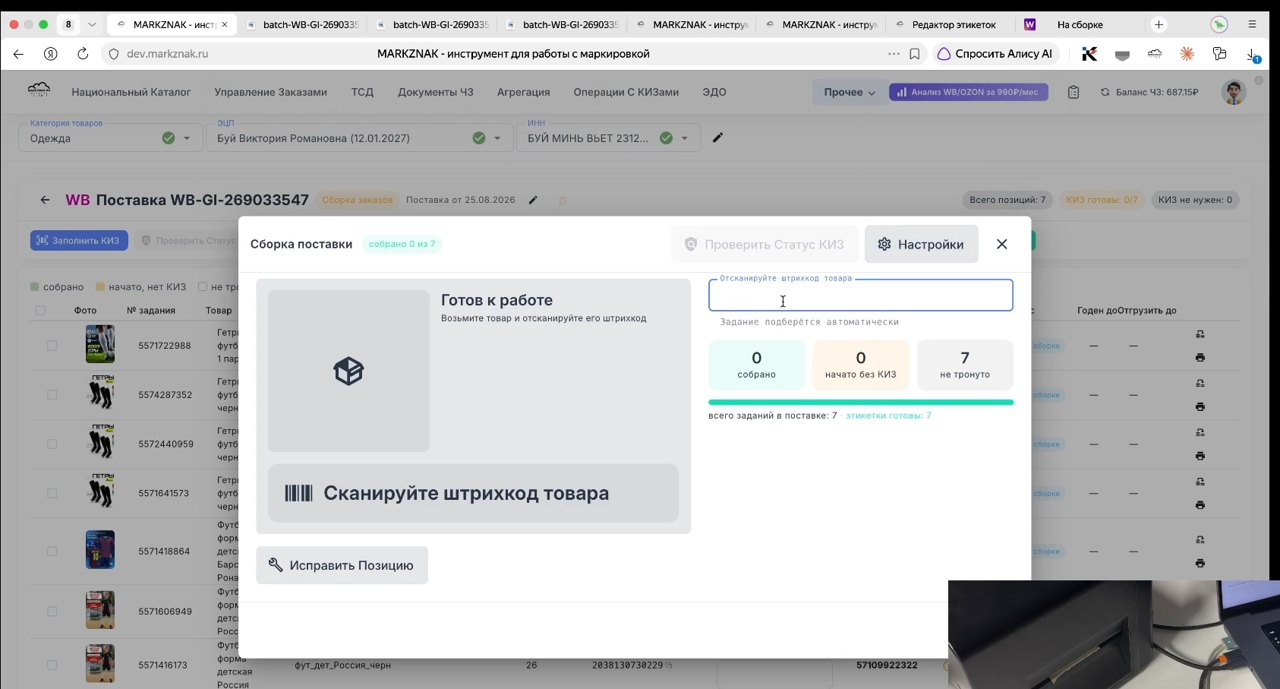Viewport: 1280px width, 689px height.
Task: Click Спросить Алису AI in address bar
Action: click(x=995, y=54)
